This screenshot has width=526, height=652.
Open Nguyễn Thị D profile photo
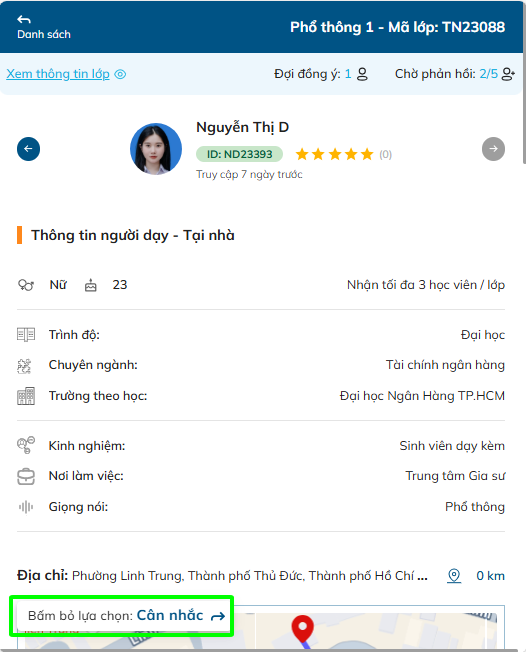tap(156, 149)
